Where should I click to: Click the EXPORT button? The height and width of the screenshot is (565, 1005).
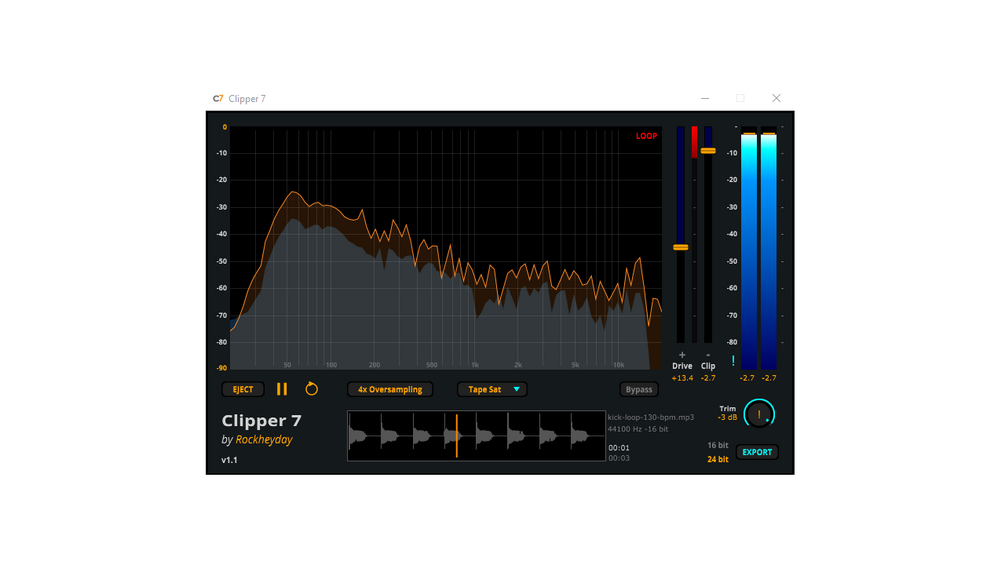757,452
